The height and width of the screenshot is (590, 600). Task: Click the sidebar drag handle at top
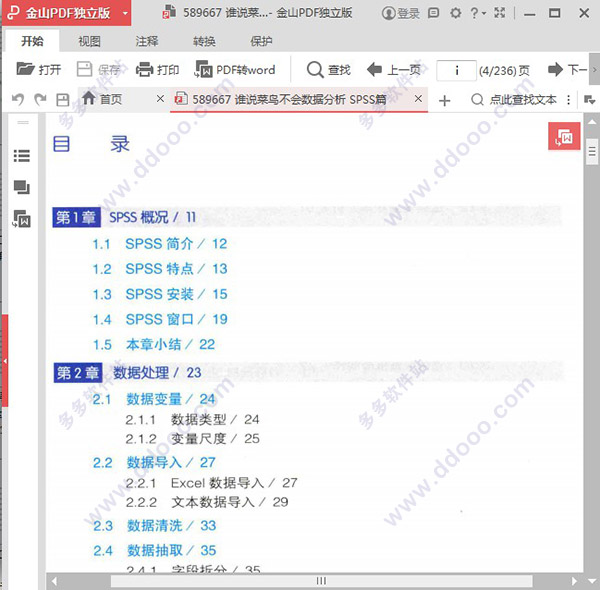point(23,122)
